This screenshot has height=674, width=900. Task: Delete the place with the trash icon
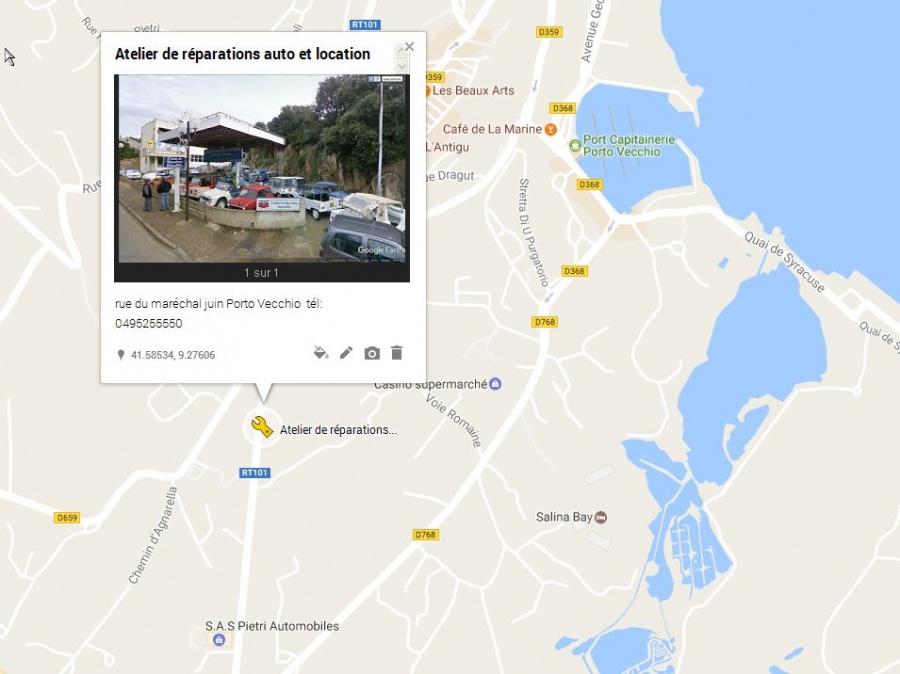397,353
